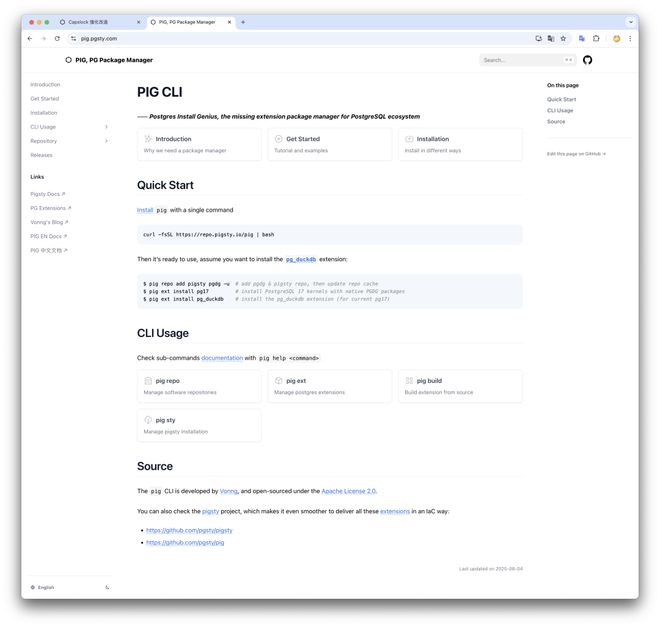Open the Chrome profile avatar
This screenshot has height=627, width=660.
pyautogui.click(x=616, y=38)
